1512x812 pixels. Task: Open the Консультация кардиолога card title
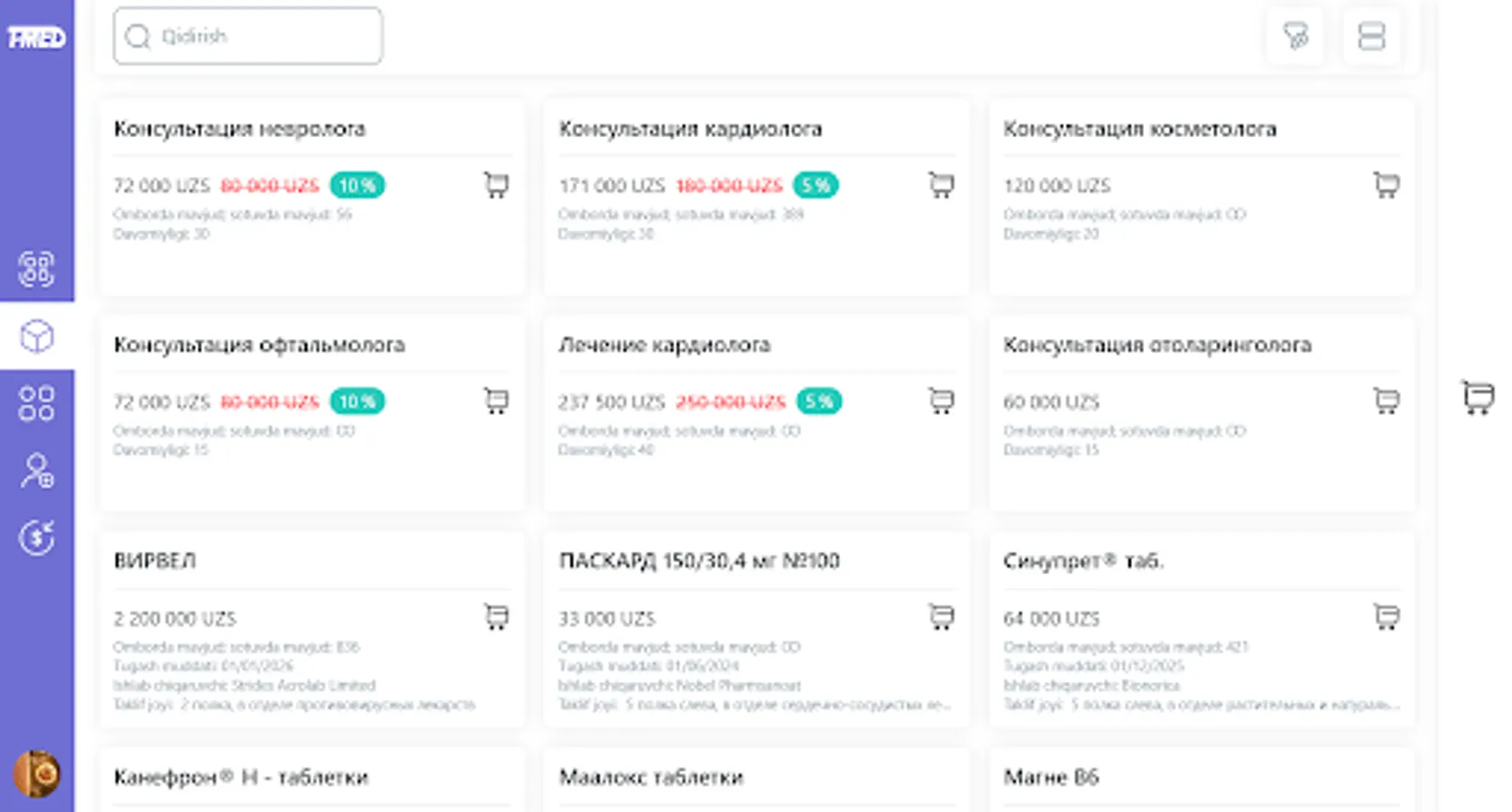[690, 129]
